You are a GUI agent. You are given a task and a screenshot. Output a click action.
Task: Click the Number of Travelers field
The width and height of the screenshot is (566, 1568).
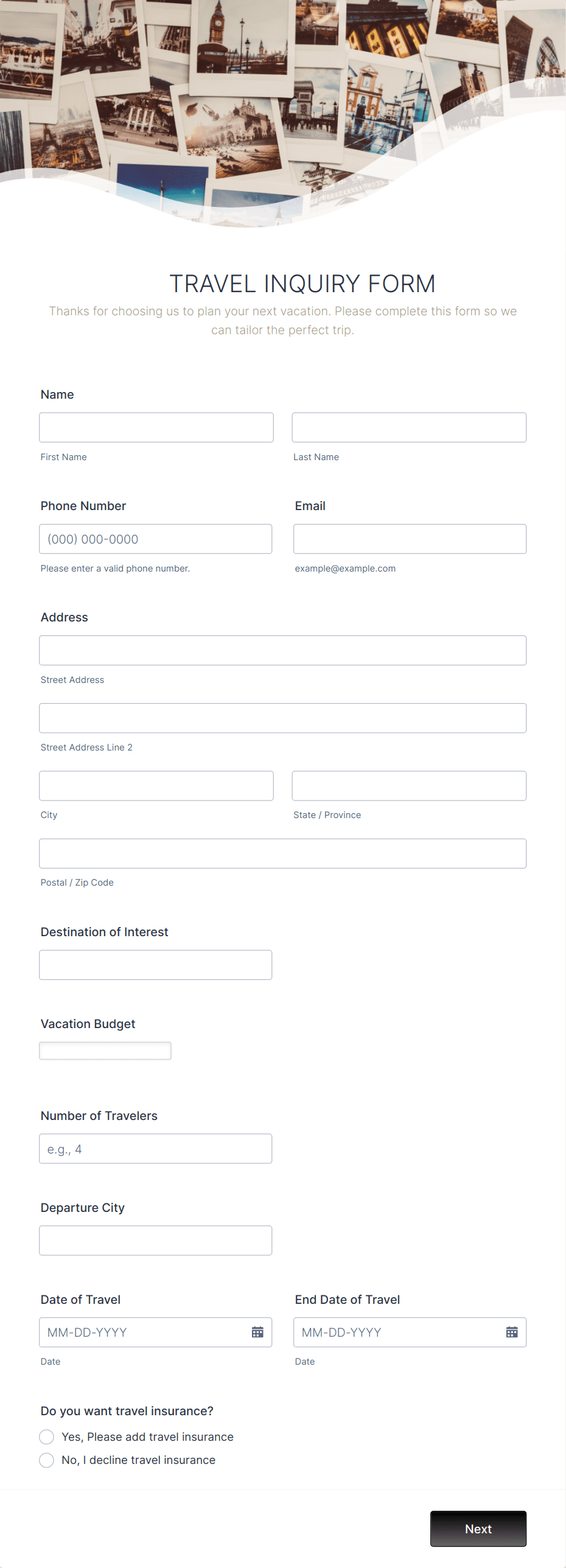(156, 1149)
